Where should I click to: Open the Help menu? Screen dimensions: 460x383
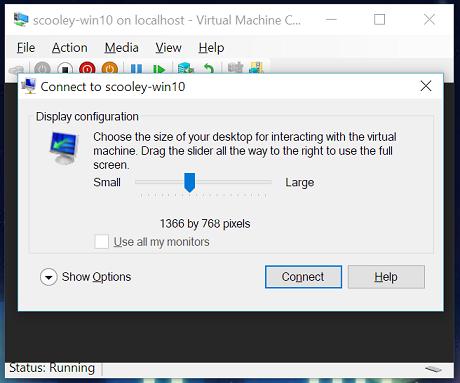(x=211, y=48)
